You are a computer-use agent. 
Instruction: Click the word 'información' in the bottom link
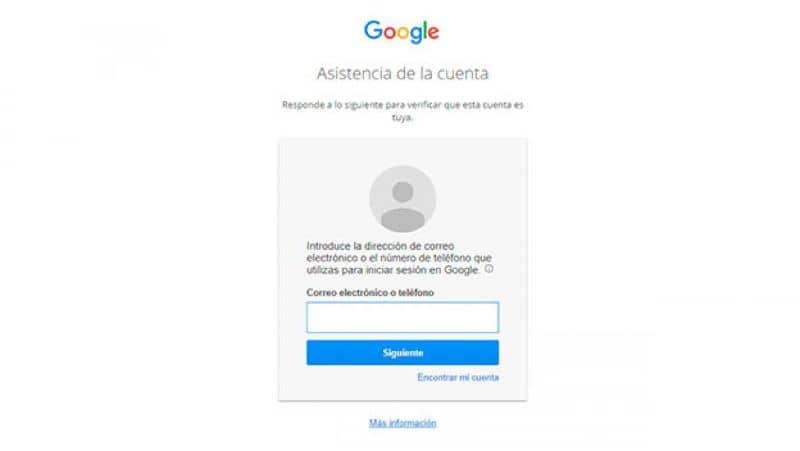(x=413, y=423)
